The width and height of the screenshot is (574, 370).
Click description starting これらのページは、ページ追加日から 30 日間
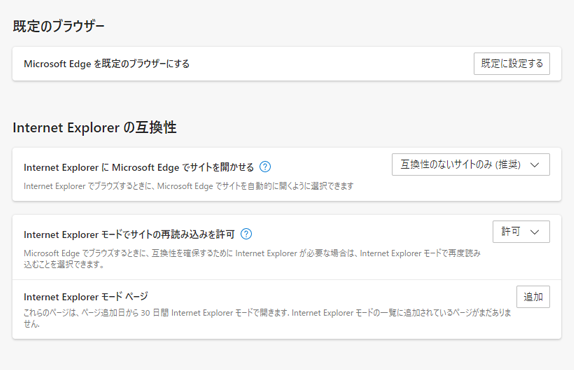point(267,318)
